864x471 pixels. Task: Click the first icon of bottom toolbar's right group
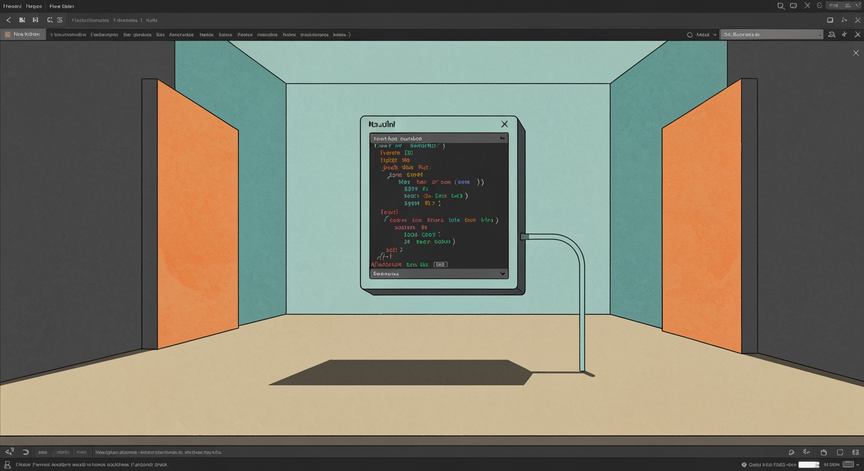coord(791,452)
